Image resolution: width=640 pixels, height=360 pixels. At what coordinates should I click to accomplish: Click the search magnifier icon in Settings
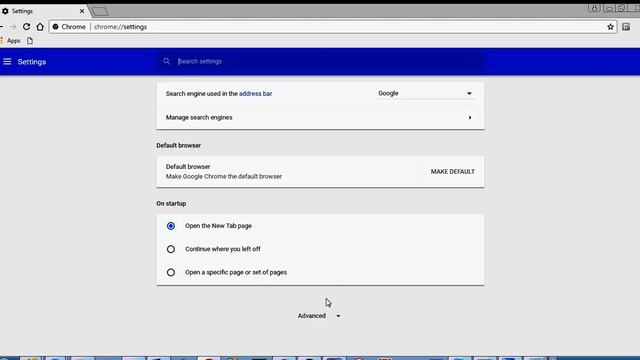click(167, 61)
